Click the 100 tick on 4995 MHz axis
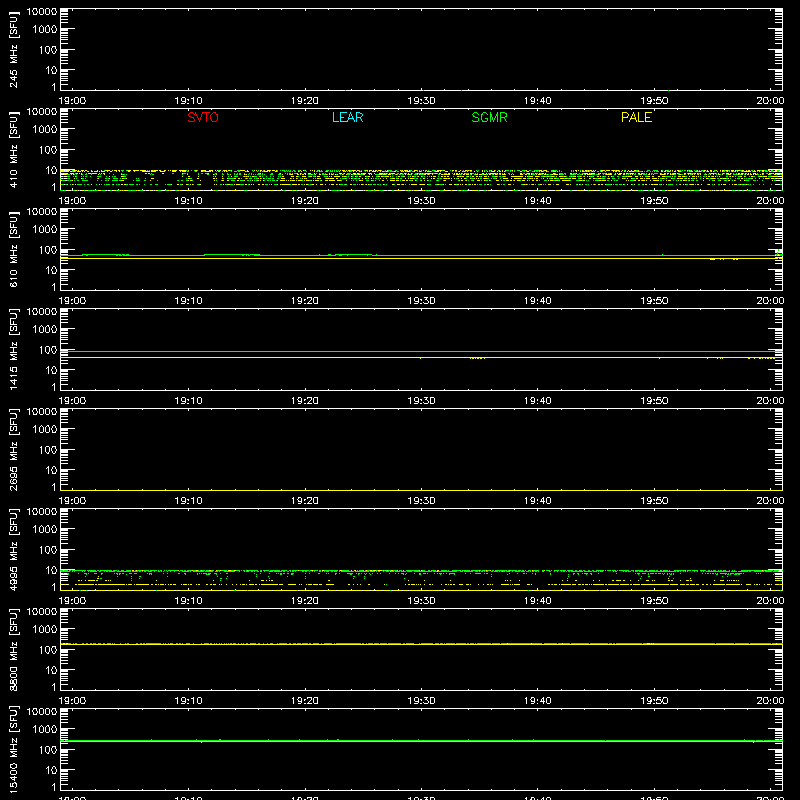Image resolution: width=800 pixels, height=800 pixels. [48, 550]
